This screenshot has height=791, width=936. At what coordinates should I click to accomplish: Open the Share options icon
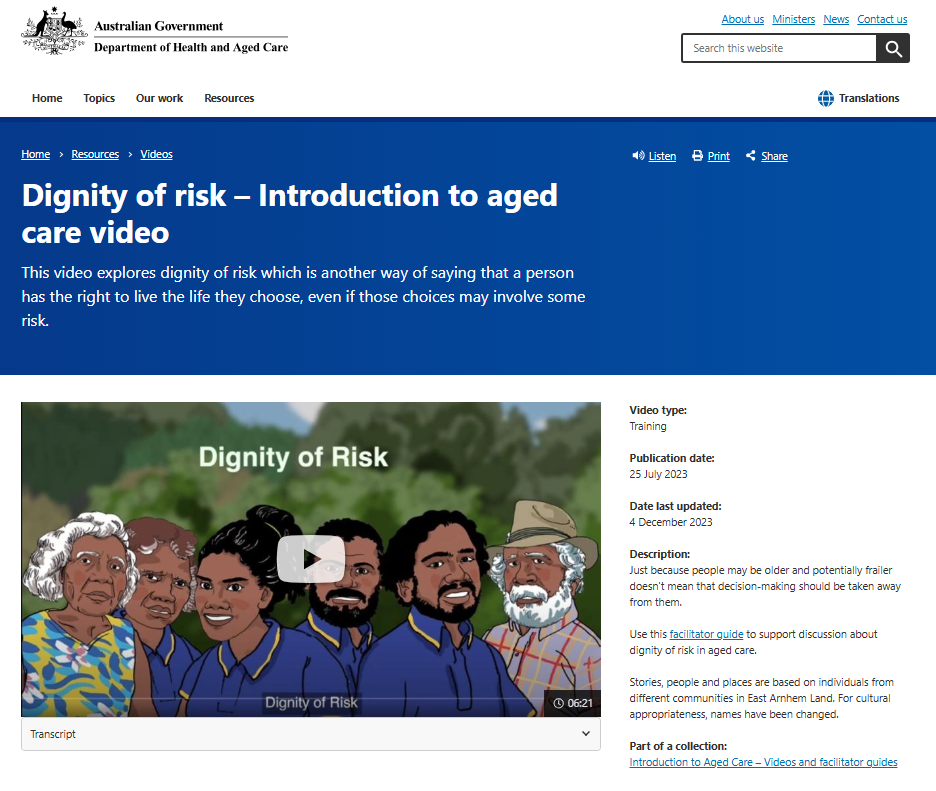750,155
